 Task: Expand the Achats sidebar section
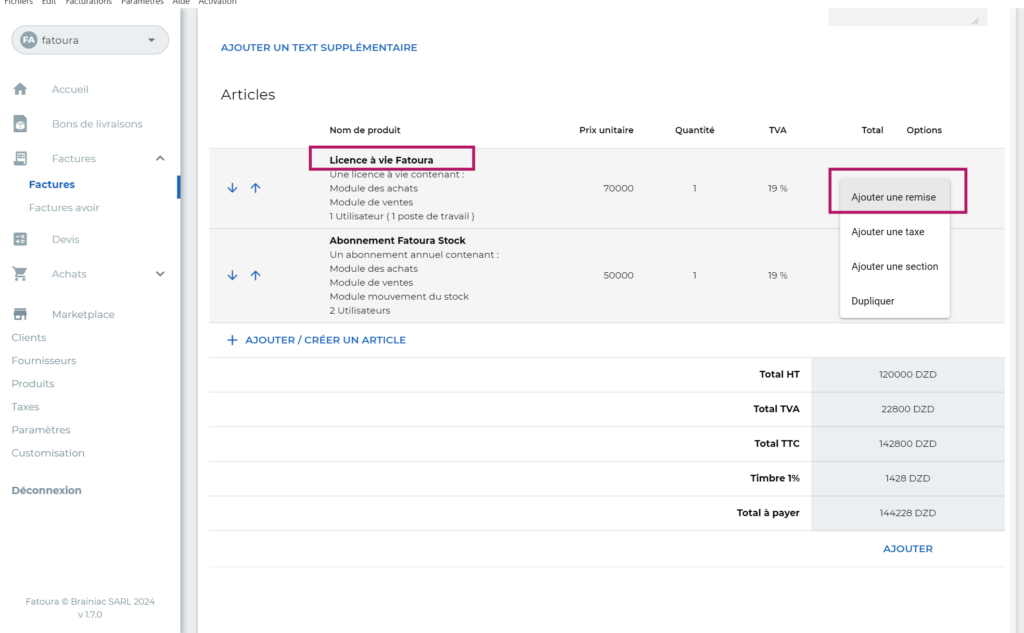(160, 274)
